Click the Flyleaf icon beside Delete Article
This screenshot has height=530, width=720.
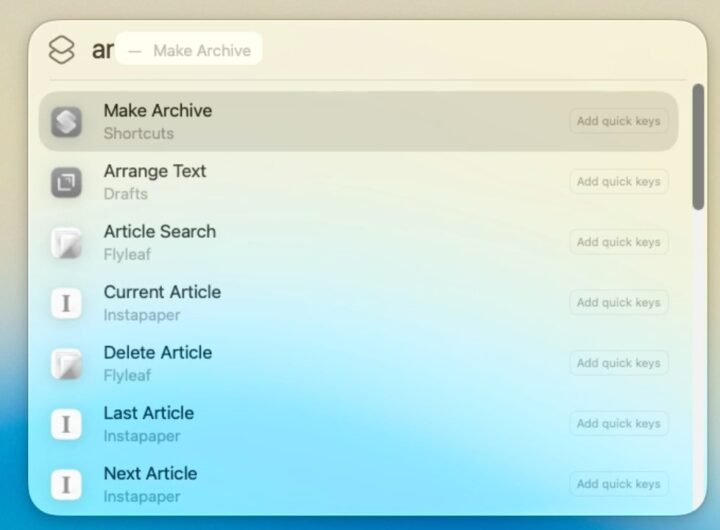click(66, 364)
